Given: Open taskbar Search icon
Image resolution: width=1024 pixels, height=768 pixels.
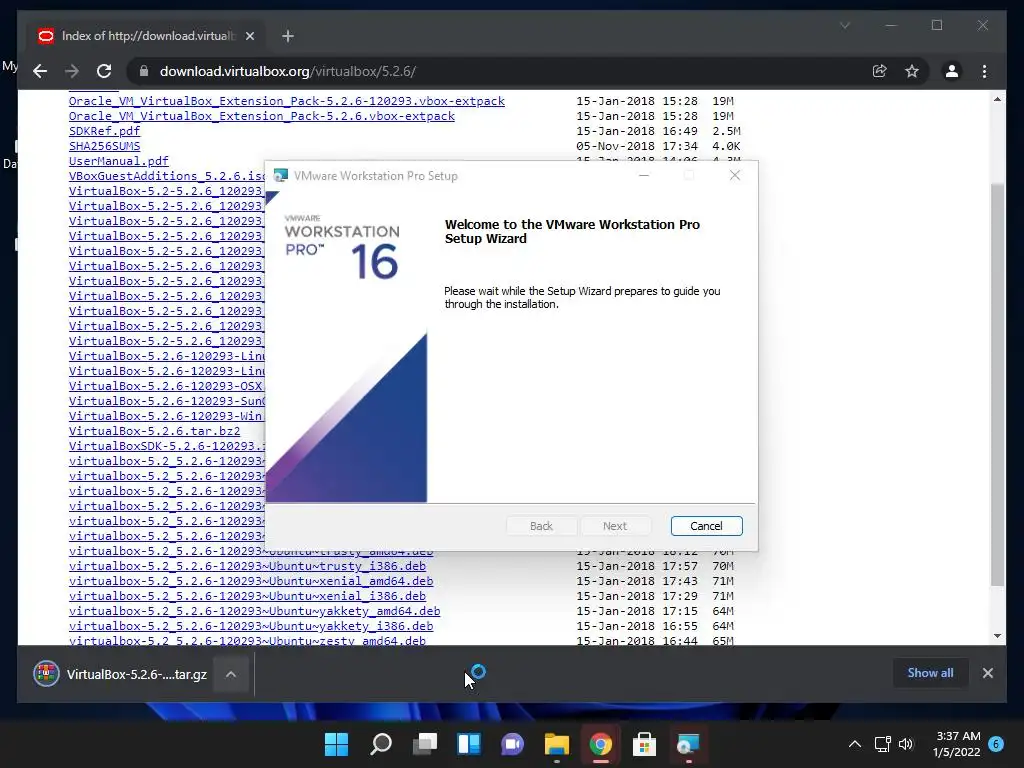Looking at the screenshot, I should point(381,744).
